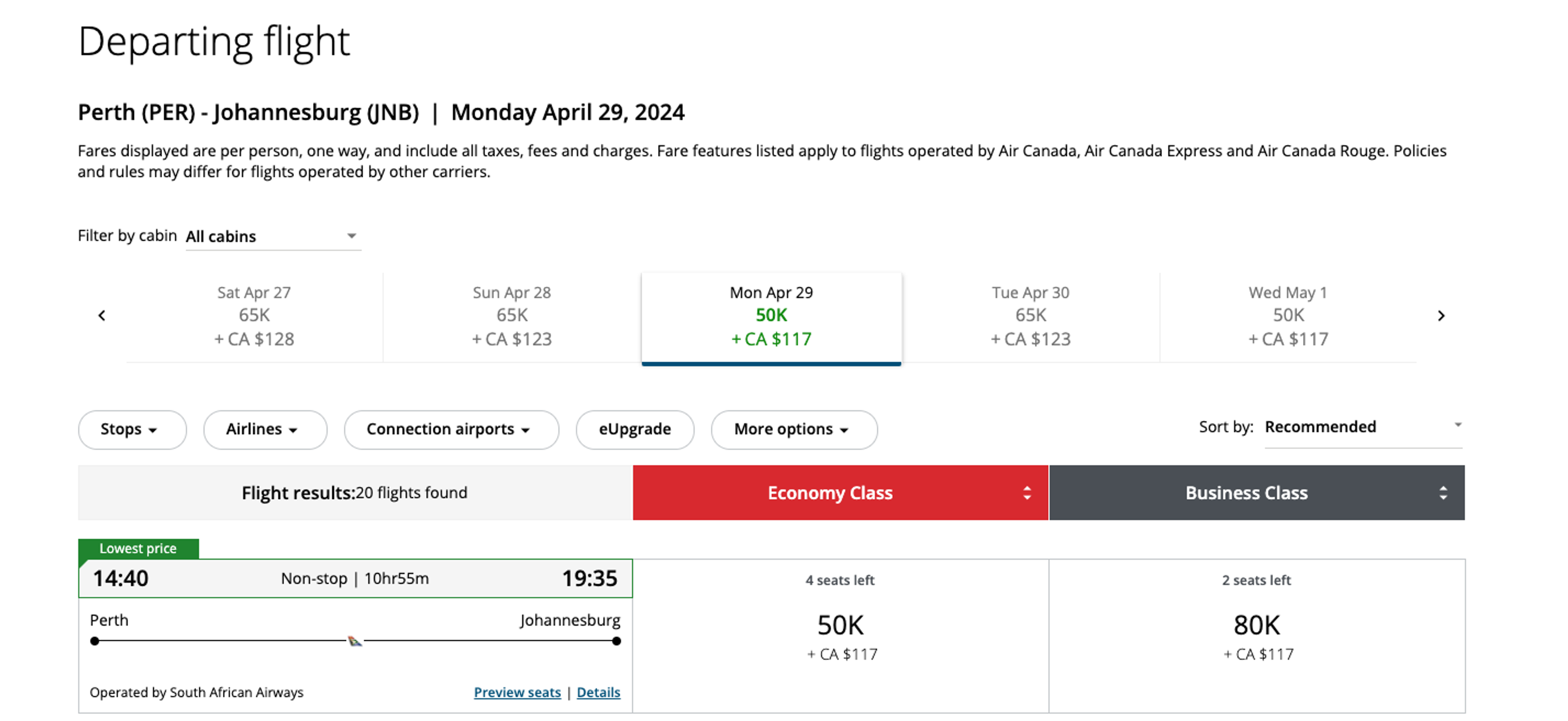
Task: Select the Sun Apr 28 date tab
Action: point(511,316)
